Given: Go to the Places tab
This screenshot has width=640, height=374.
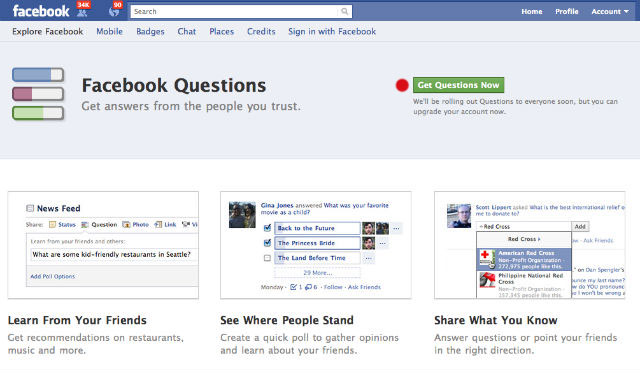Looking at the screenshot, I should (222, 31).
